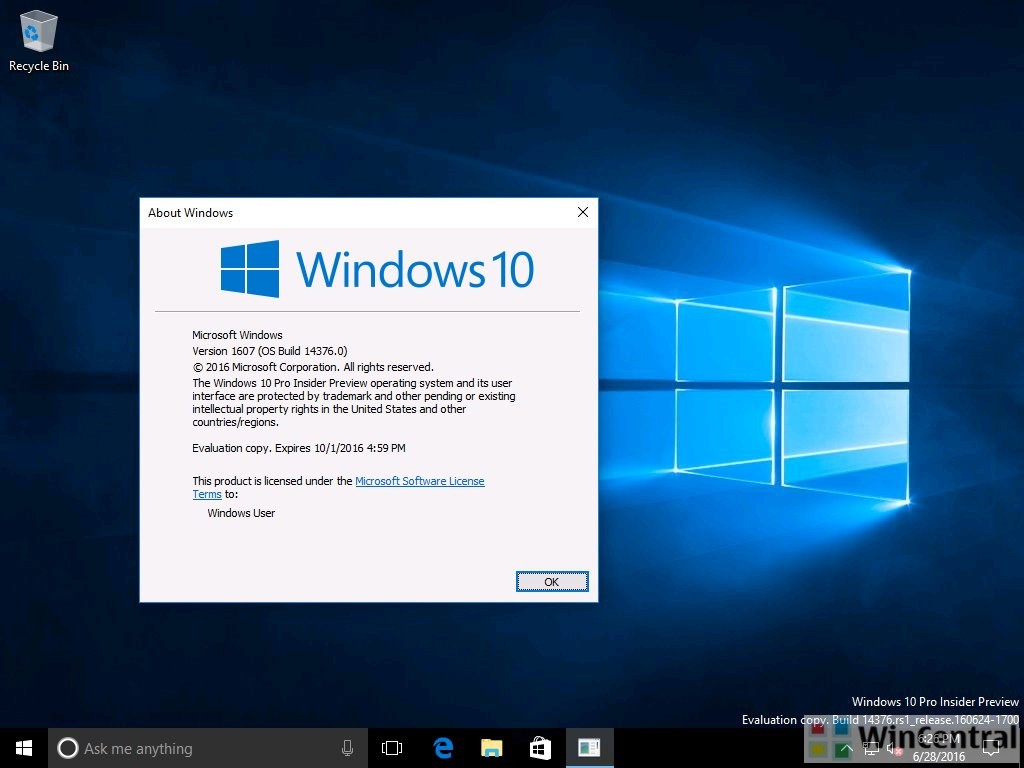Select the About Windows app taskbar icon
The width and height of the screenshot is (1024, 768).
point(589,748)
